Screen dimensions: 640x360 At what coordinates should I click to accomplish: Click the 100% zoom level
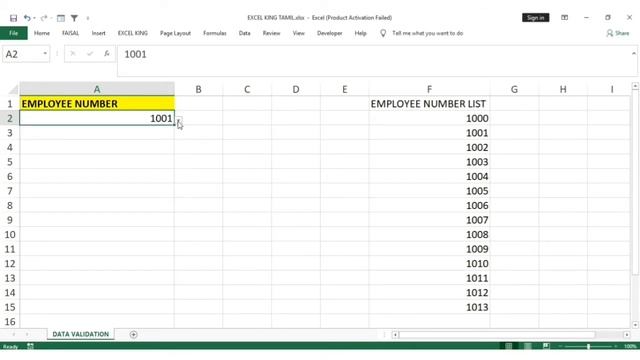630,346
